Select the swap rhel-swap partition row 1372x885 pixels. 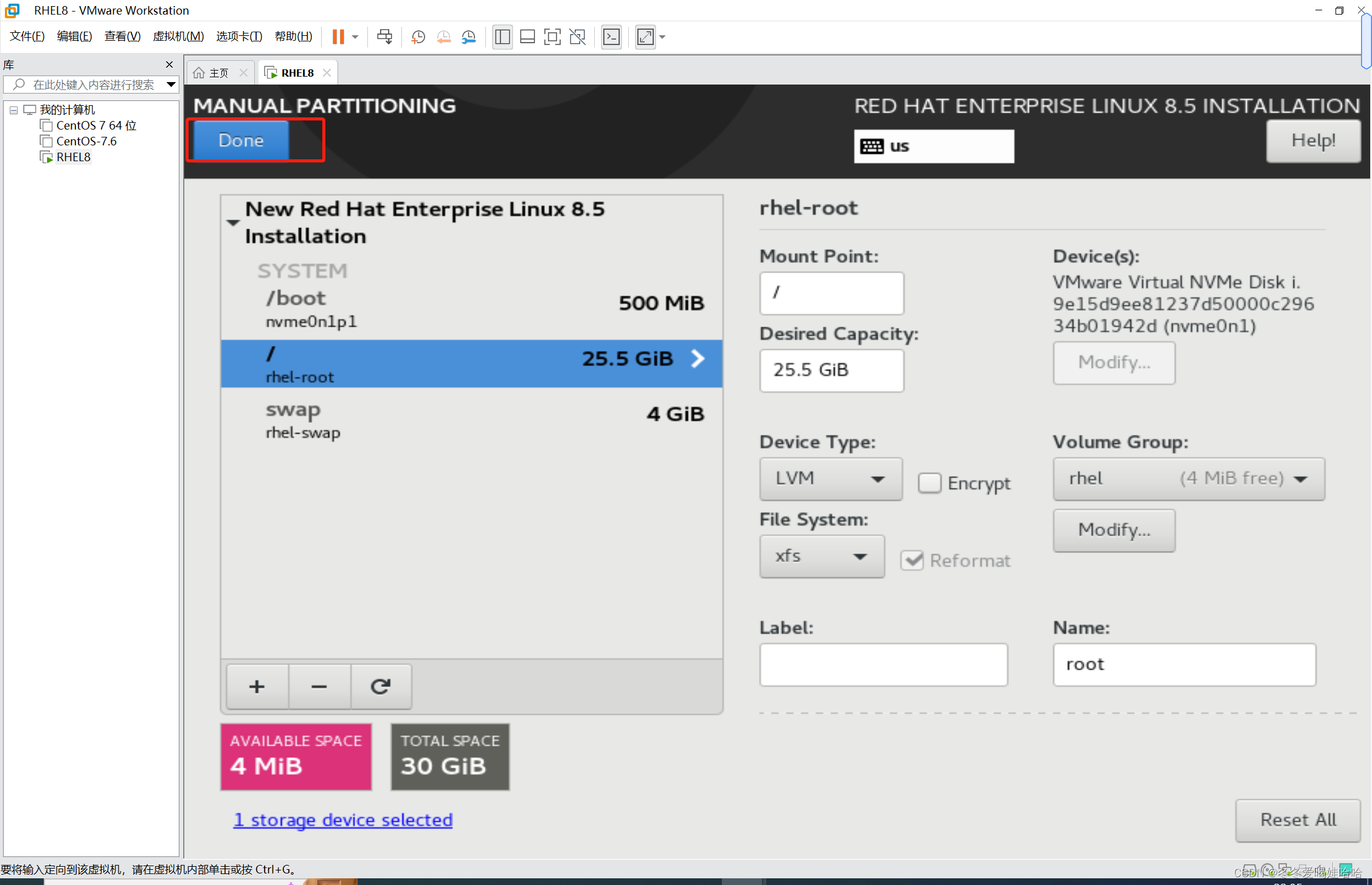click(x=471, y=420)
